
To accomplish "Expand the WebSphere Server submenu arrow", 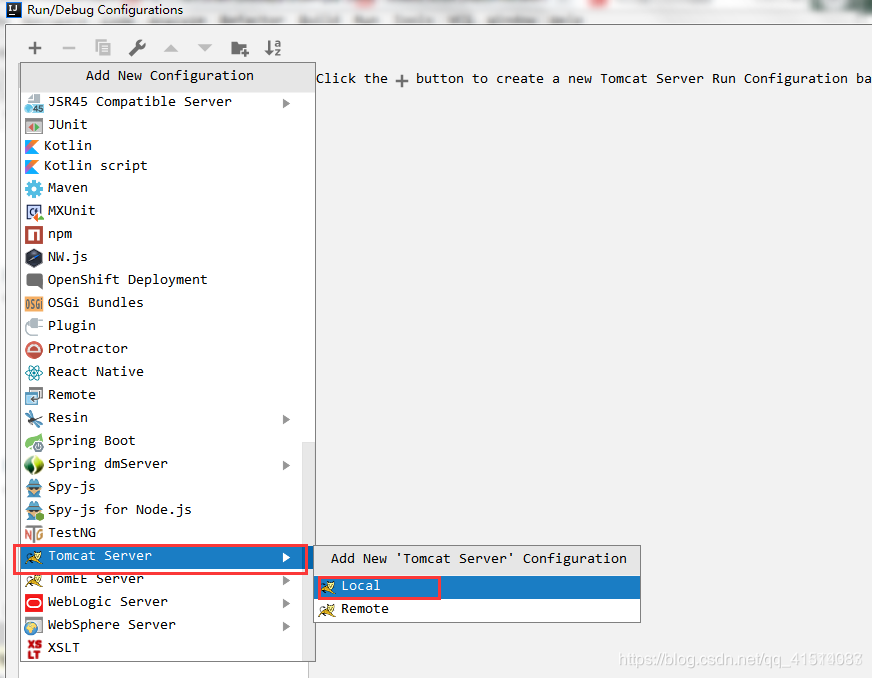I will pos(286,627).
